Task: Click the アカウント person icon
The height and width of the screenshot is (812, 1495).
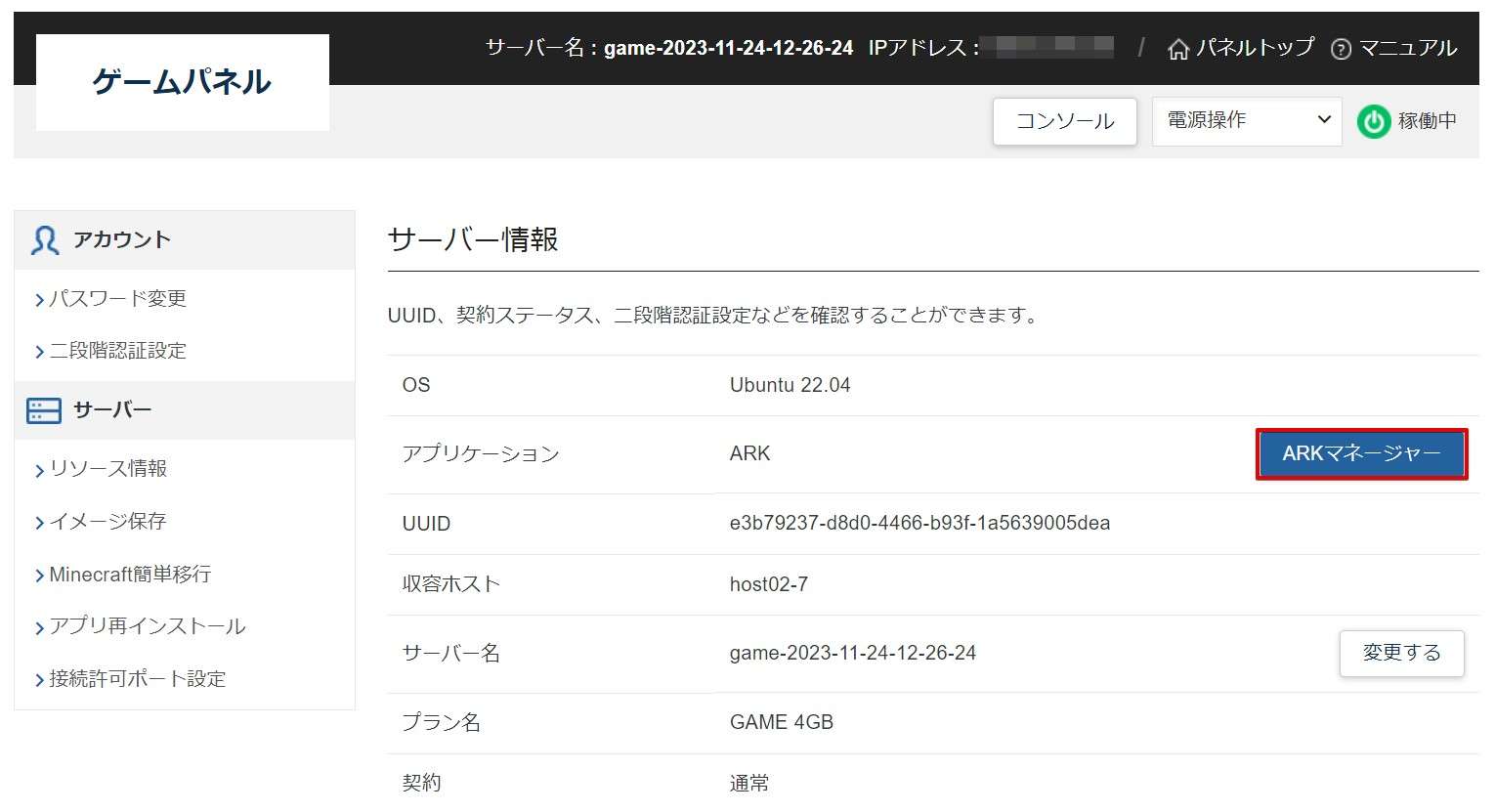Action: click(45, 240)
